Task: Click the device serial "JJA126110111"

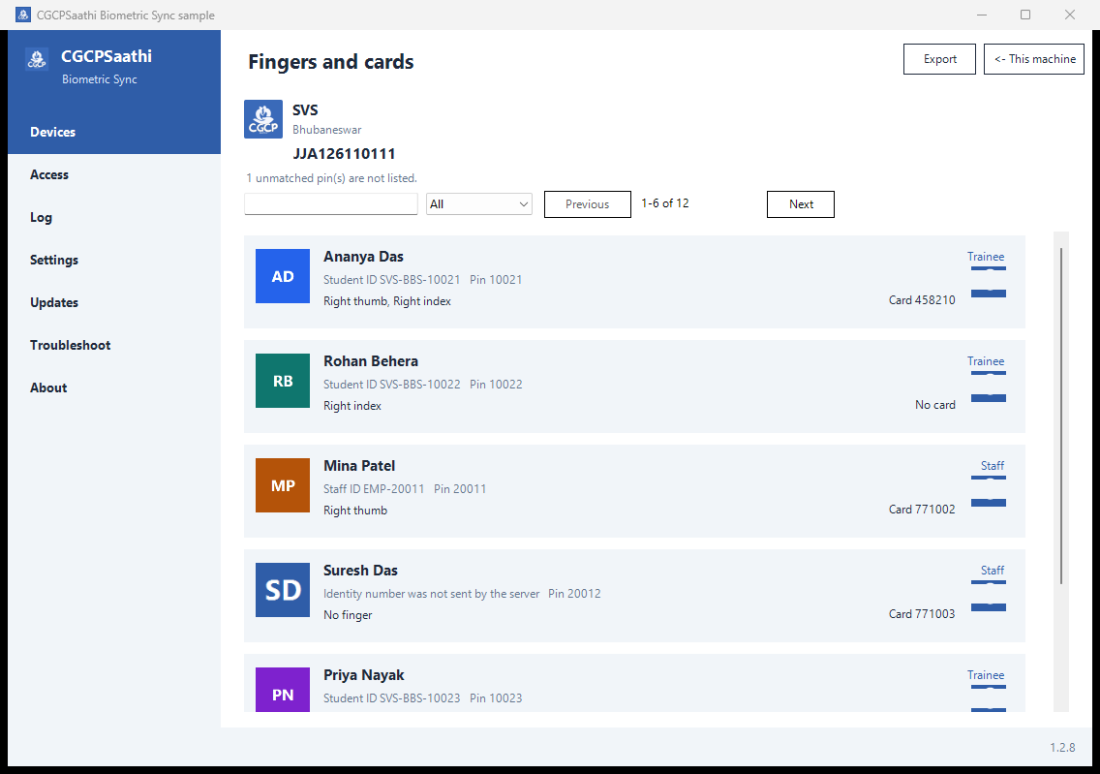Action: point(344,154)
